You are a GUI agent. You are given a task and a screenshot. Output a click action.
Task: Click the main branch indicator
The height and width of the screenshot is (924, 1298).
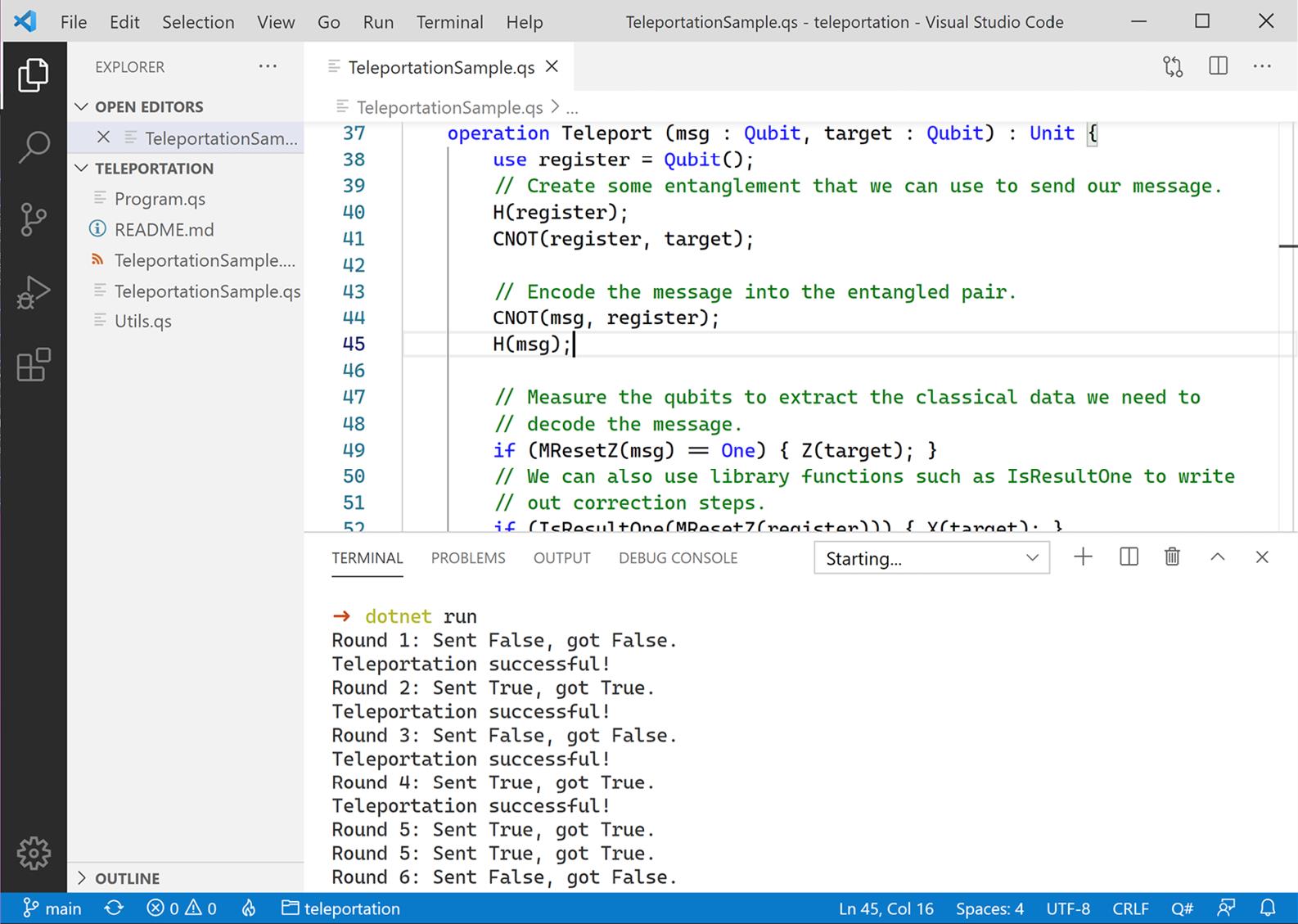[52, 908]
